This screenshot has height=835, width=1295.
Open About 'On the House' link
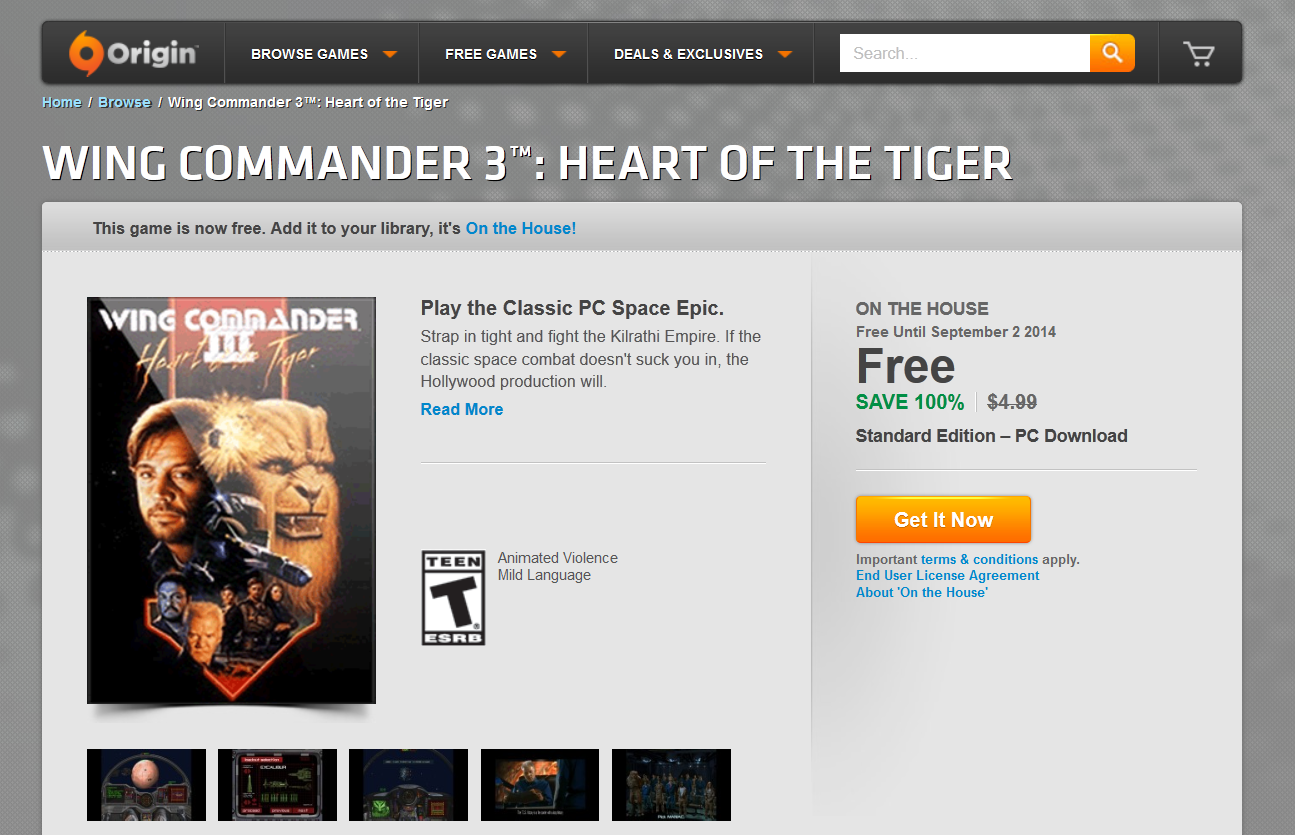tap(922, 592)
